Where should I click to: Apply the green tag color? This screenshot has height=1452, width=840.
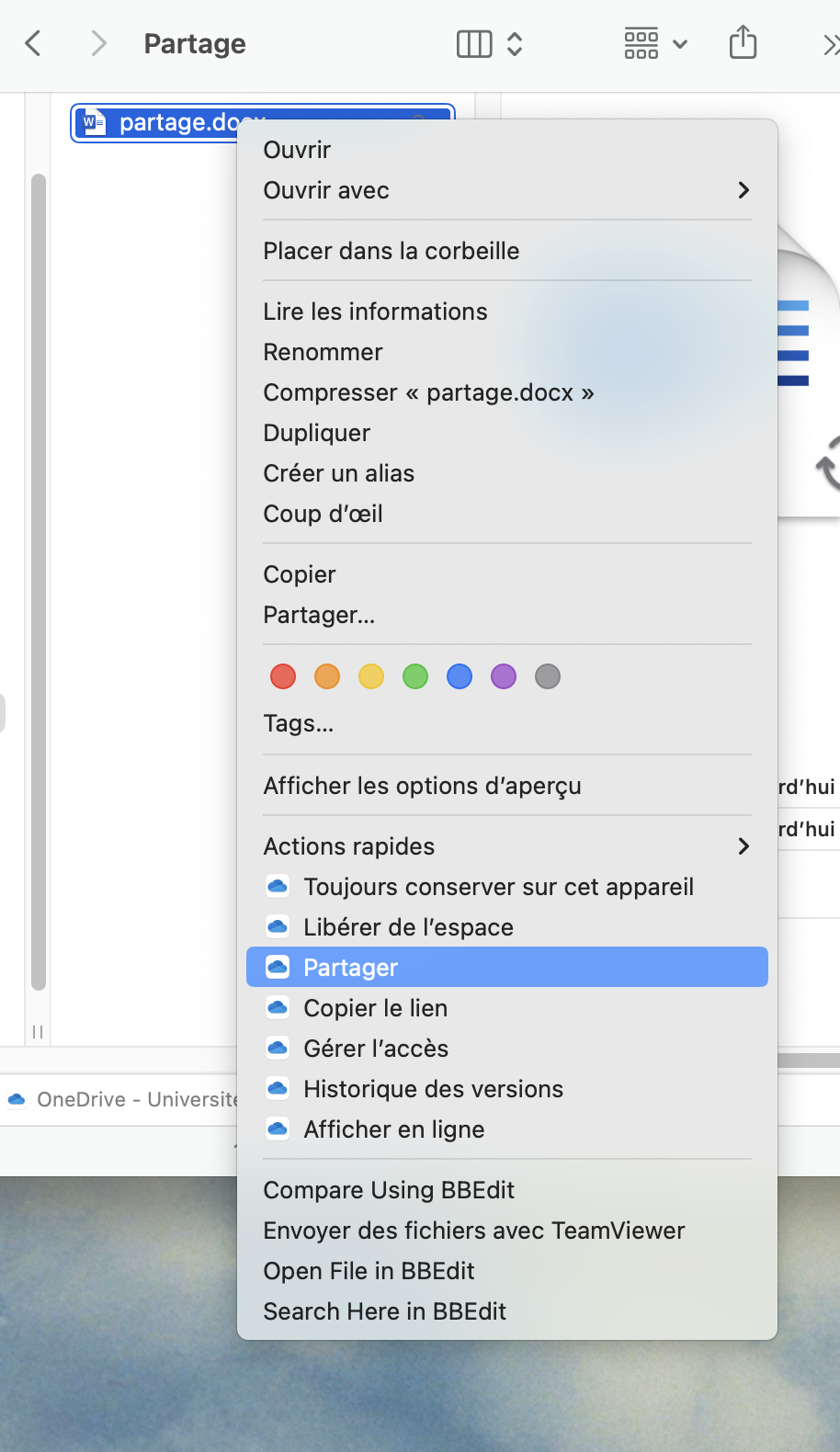415,677
